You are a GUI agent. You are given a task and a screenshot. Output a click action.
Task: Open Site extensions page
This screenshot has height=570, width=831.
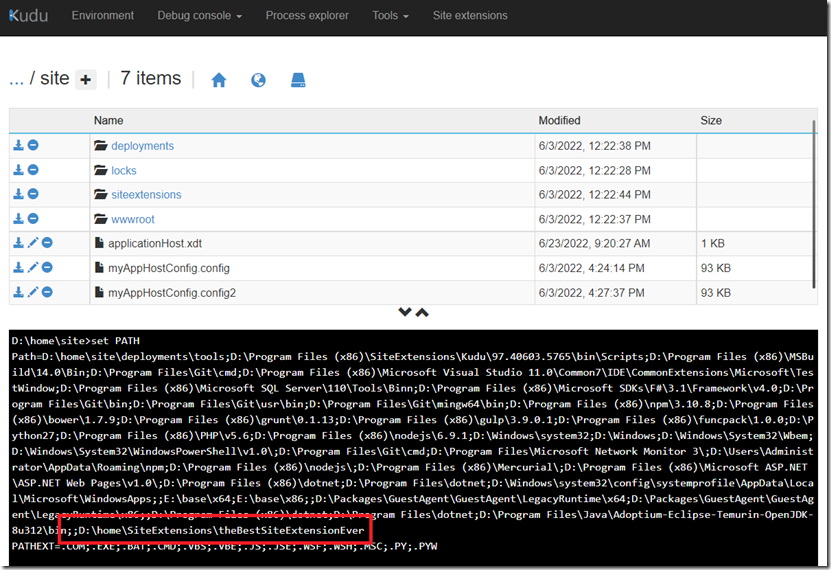tap(470, 16)
